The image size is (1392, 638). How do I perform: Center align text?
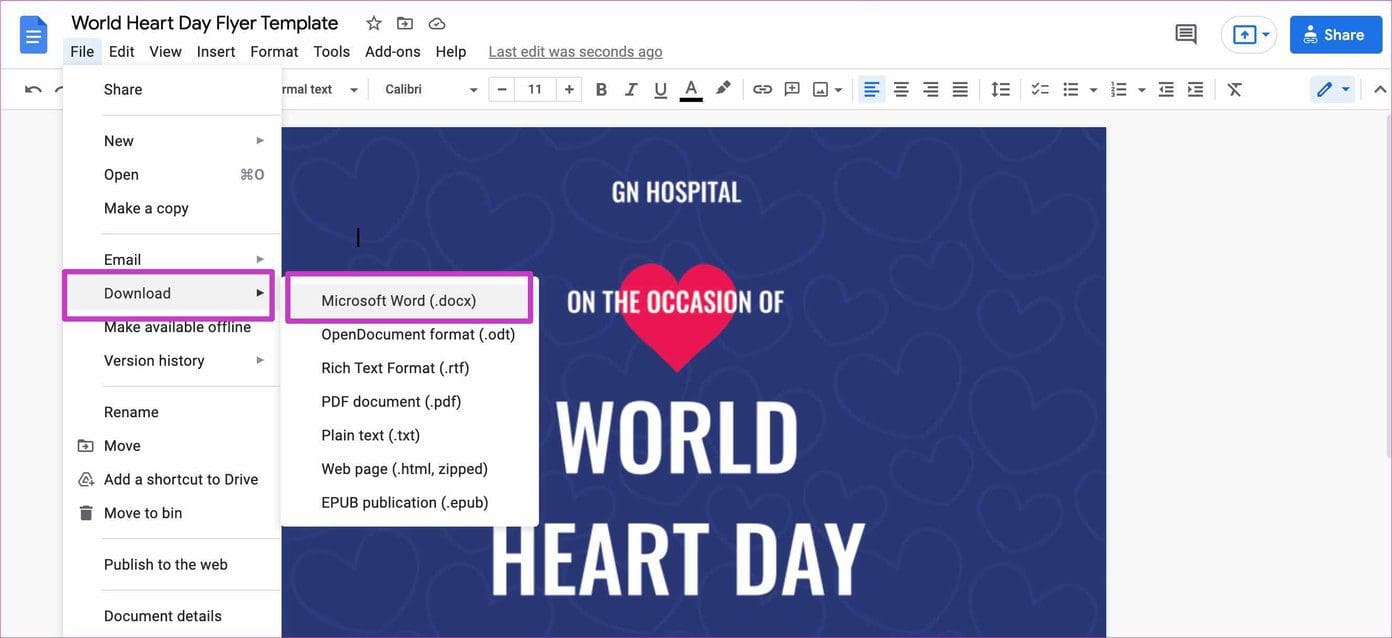(x=901, y=90)
